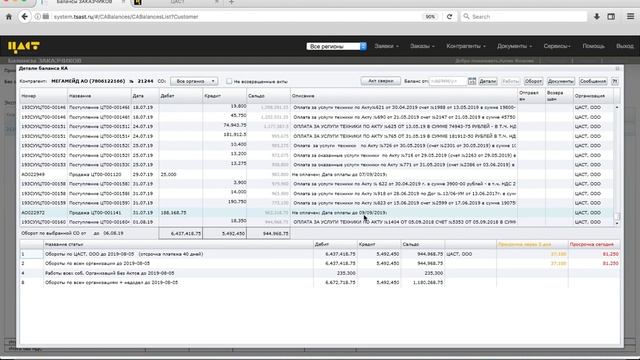Sort by the Дебет column header
Screen dimensions: 640x360
click(180, 96)
